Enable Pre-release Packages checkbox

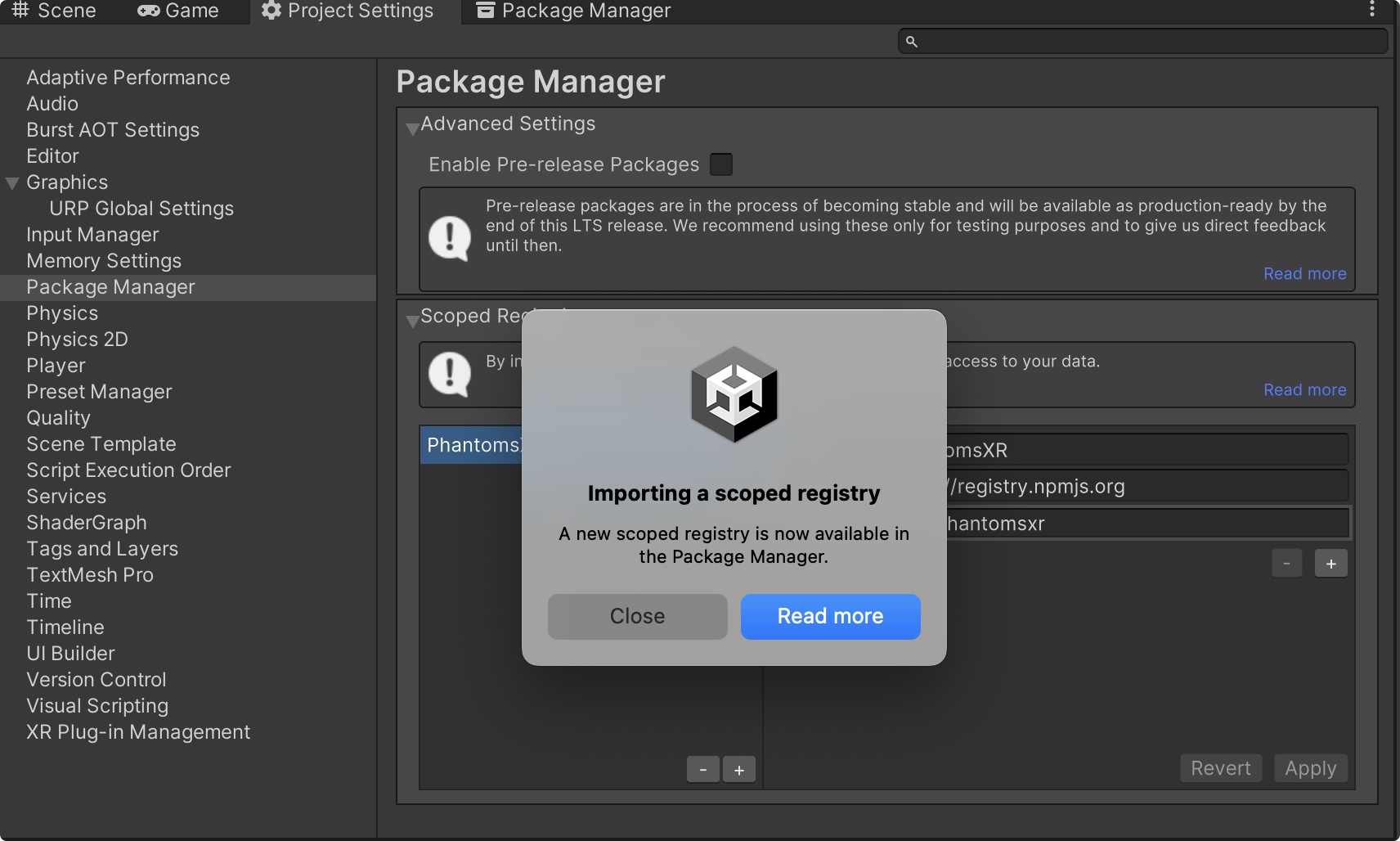(721, 164)
